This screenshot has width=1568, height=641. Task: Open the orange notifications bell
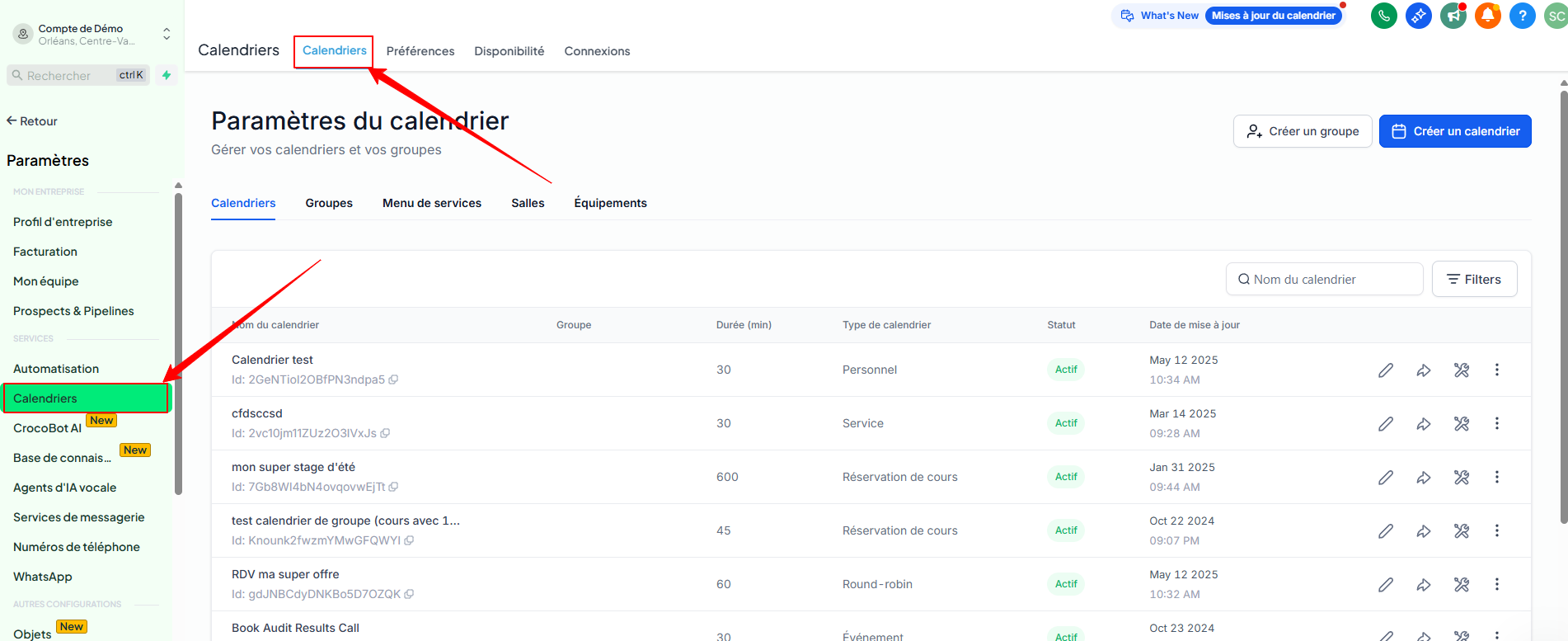[x=1487, y=16]
